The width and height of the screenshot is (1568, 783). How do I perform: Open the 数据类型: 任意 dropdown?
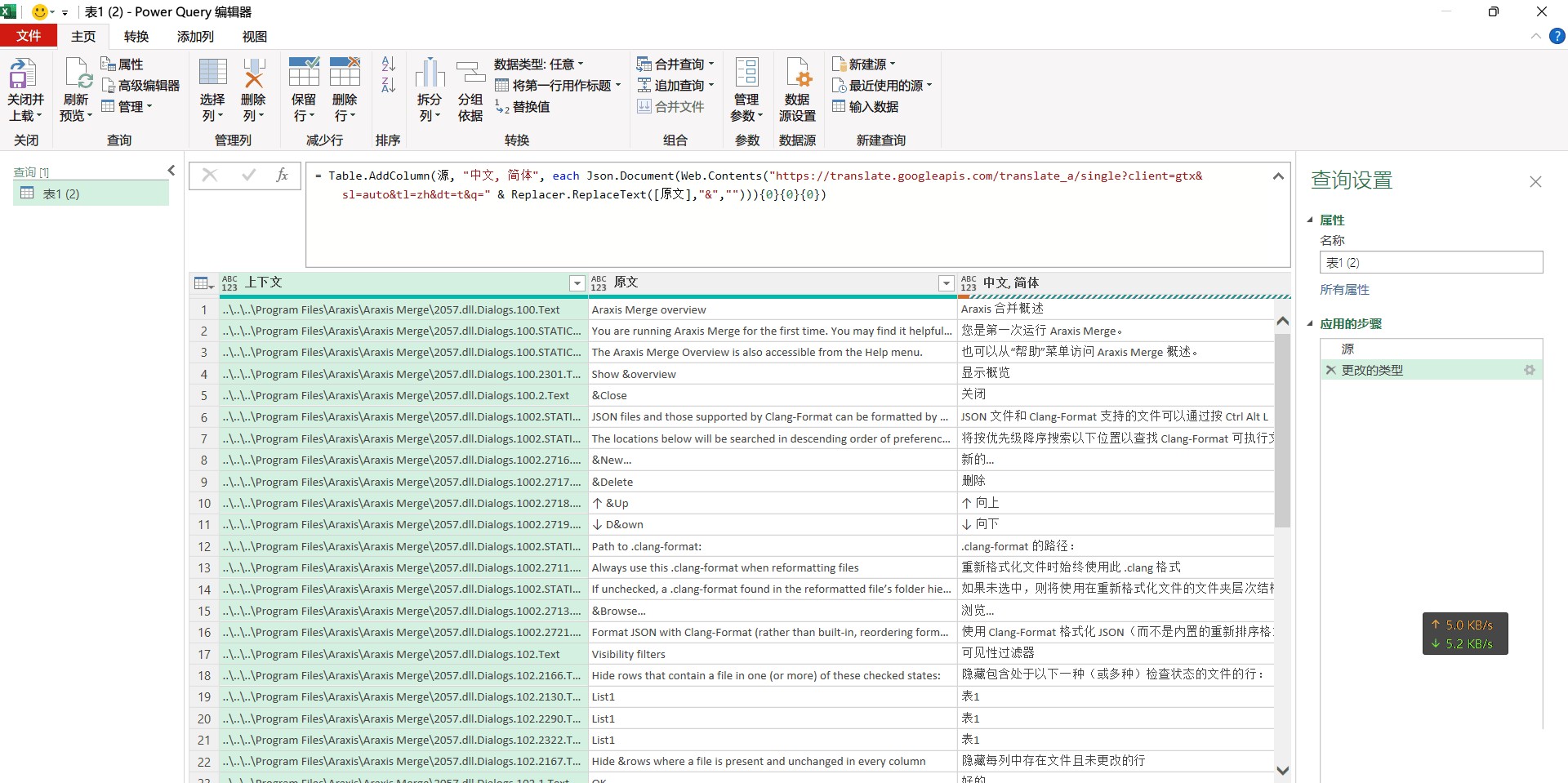539,64
